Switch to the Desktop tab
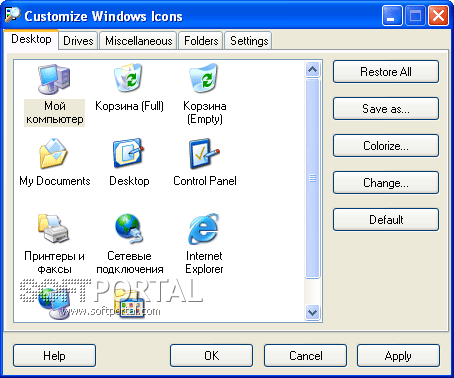Image resolution: width=454 pixels, height=378 pixels. 31,39
